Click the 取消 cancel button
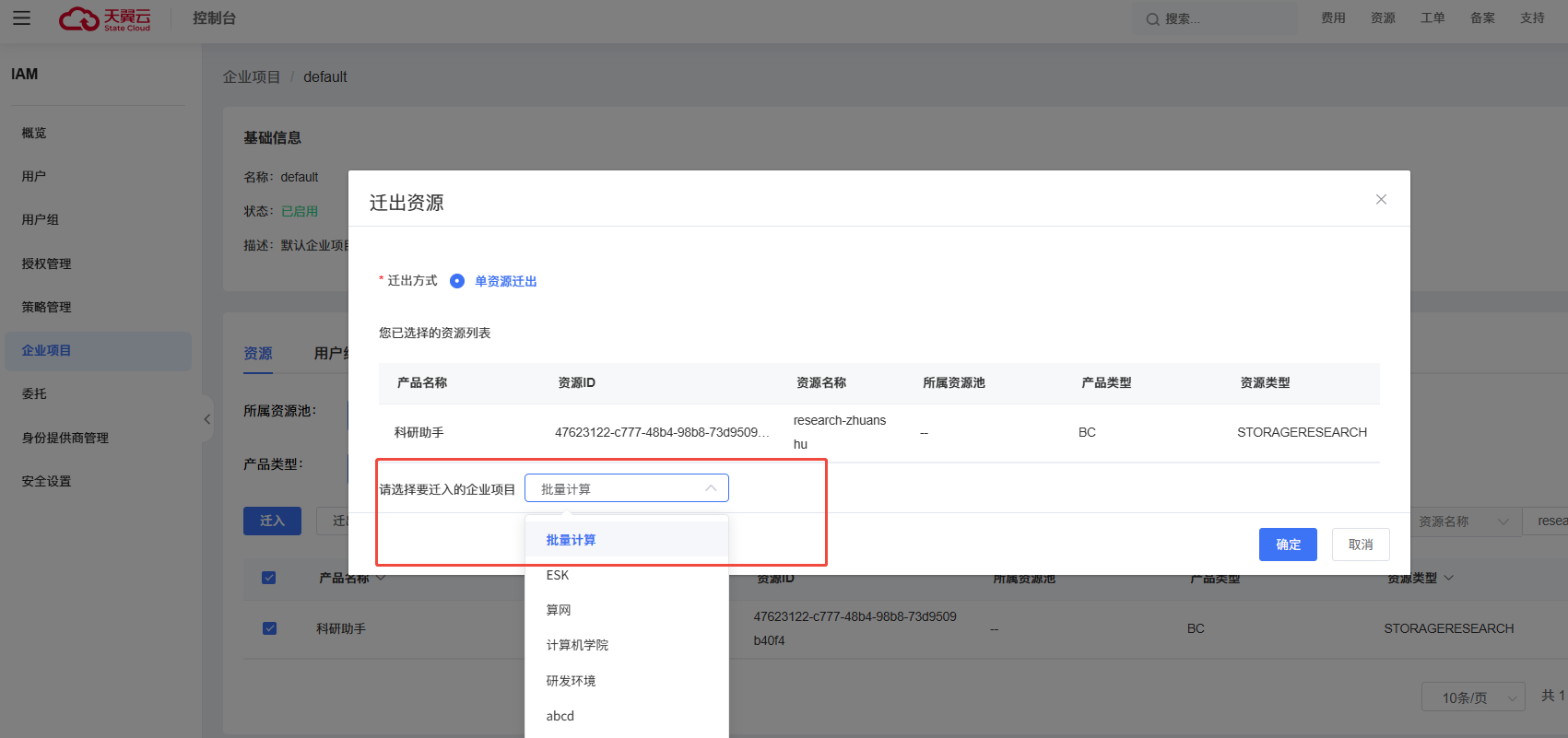Screen dimensions: 1568x738 point(1361,545)
